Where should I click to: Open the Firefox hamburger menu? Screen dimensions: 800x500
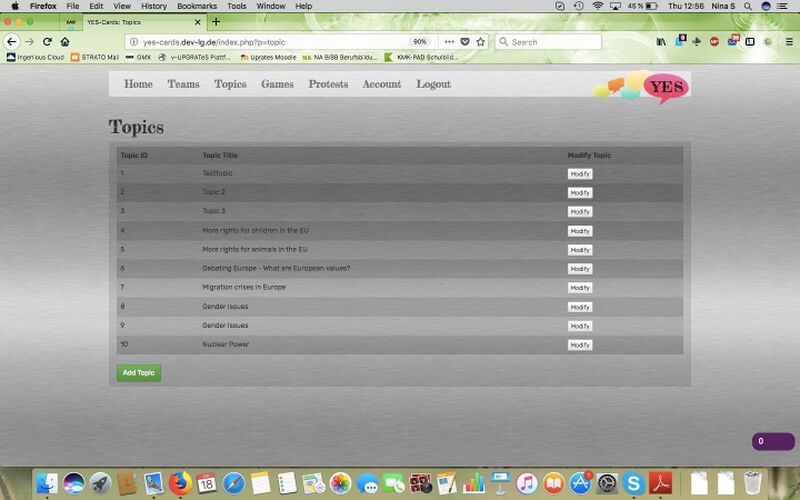tap(789, 42)
